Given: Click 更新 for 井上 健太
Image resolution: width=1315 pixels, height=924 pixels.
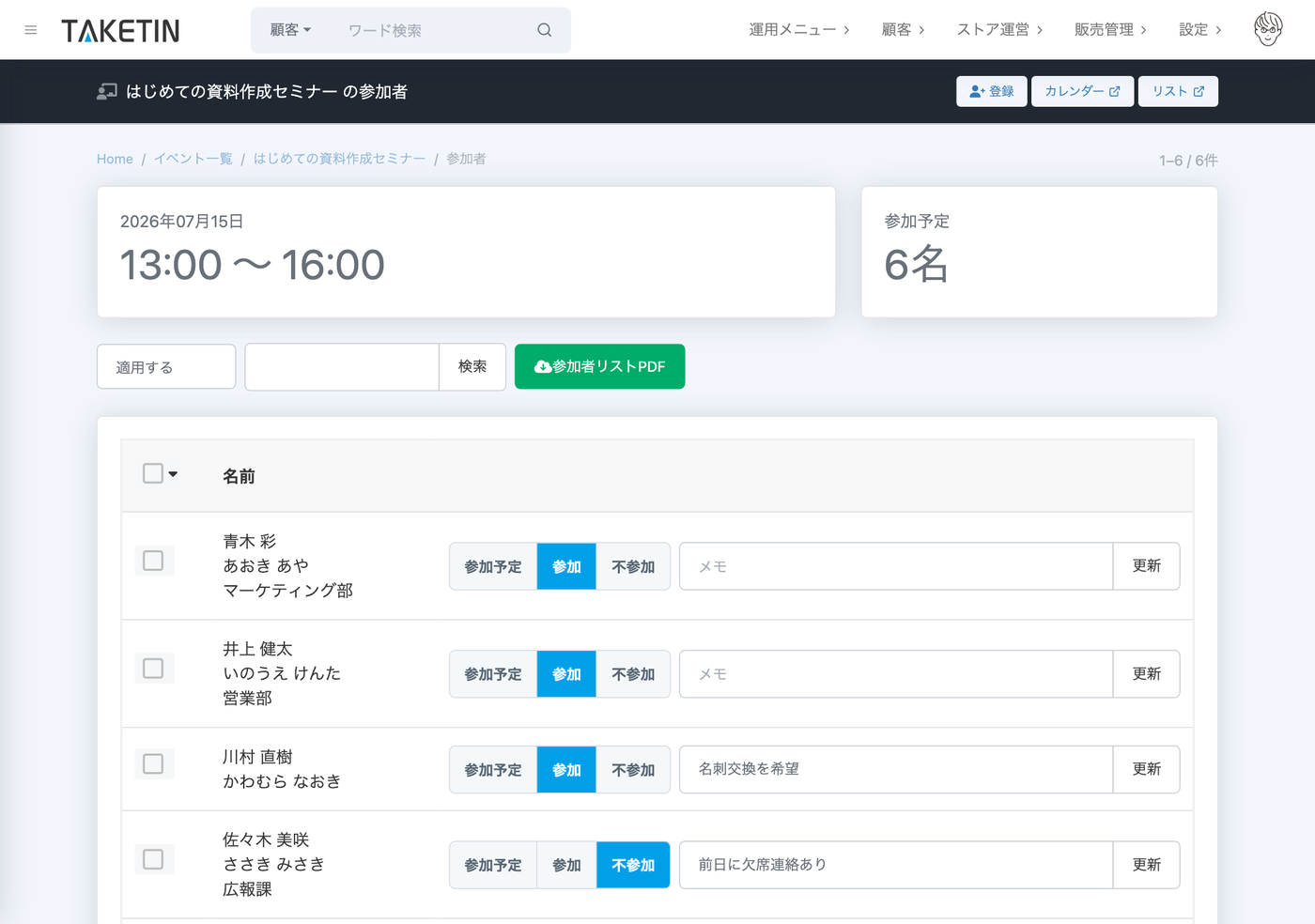Looking at the screenshot, I should pos(1146,674).
